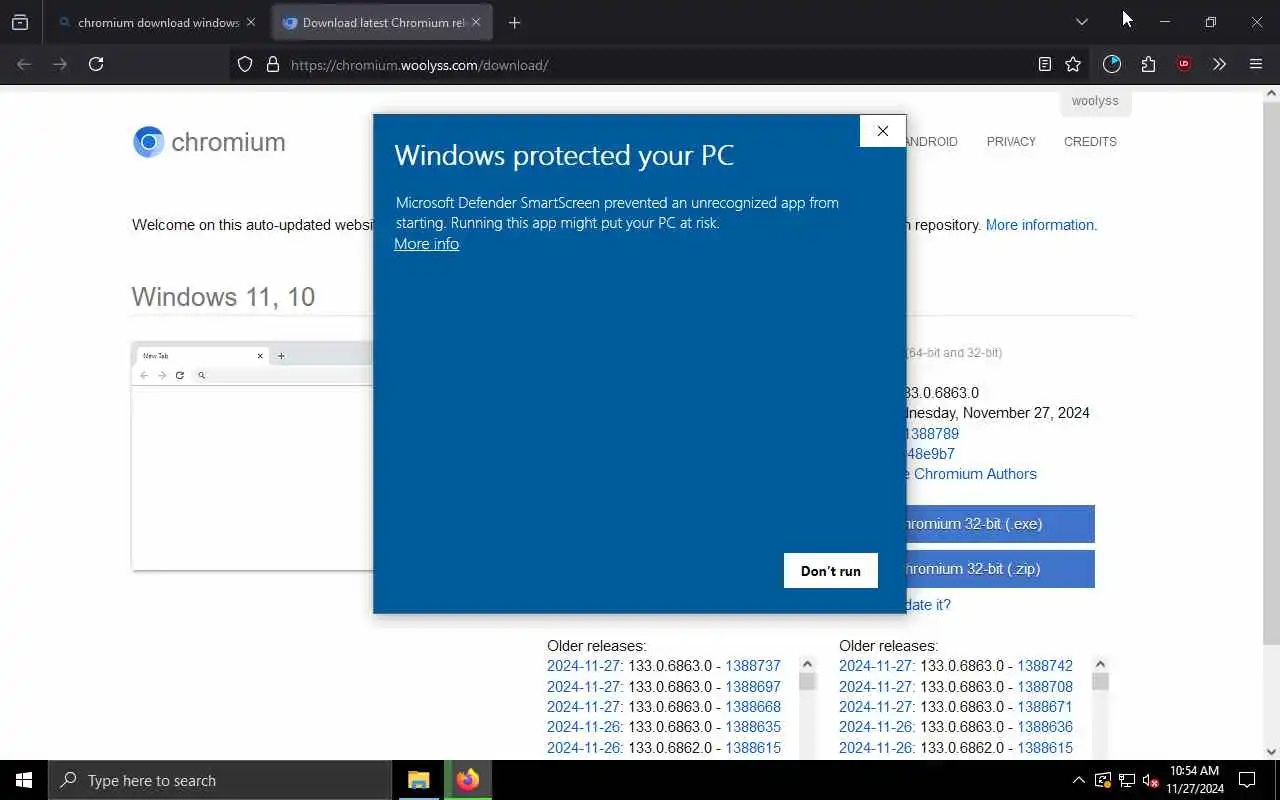
Task: Open the notification center icon
Action: 1247,780
